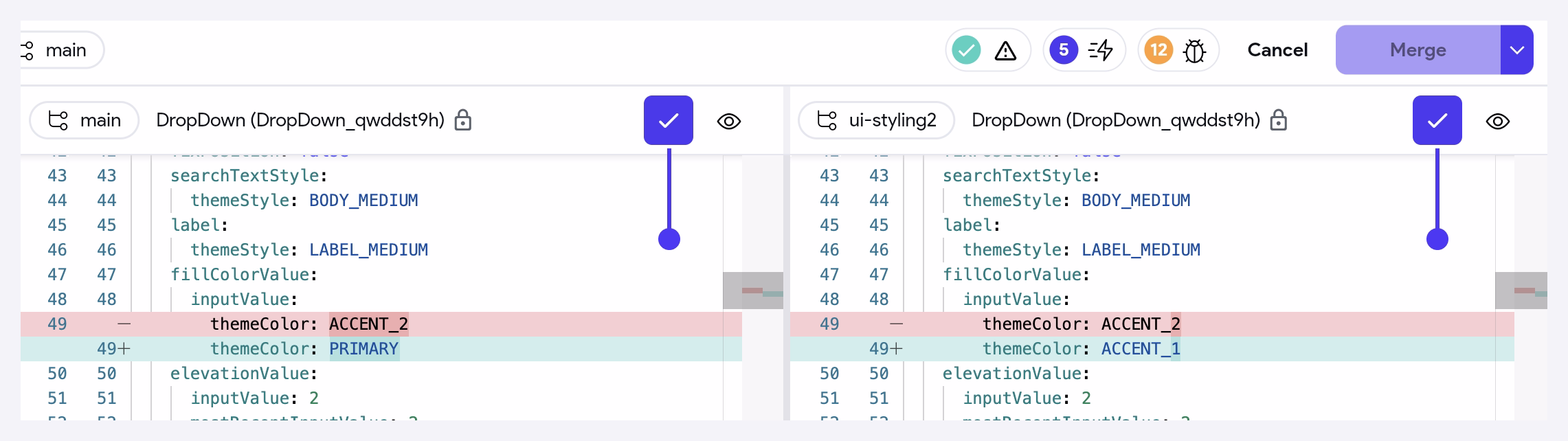Toggle the left pane accept checkbox
The width and height of the screenshot is (1568, 441).
(669, 120)
